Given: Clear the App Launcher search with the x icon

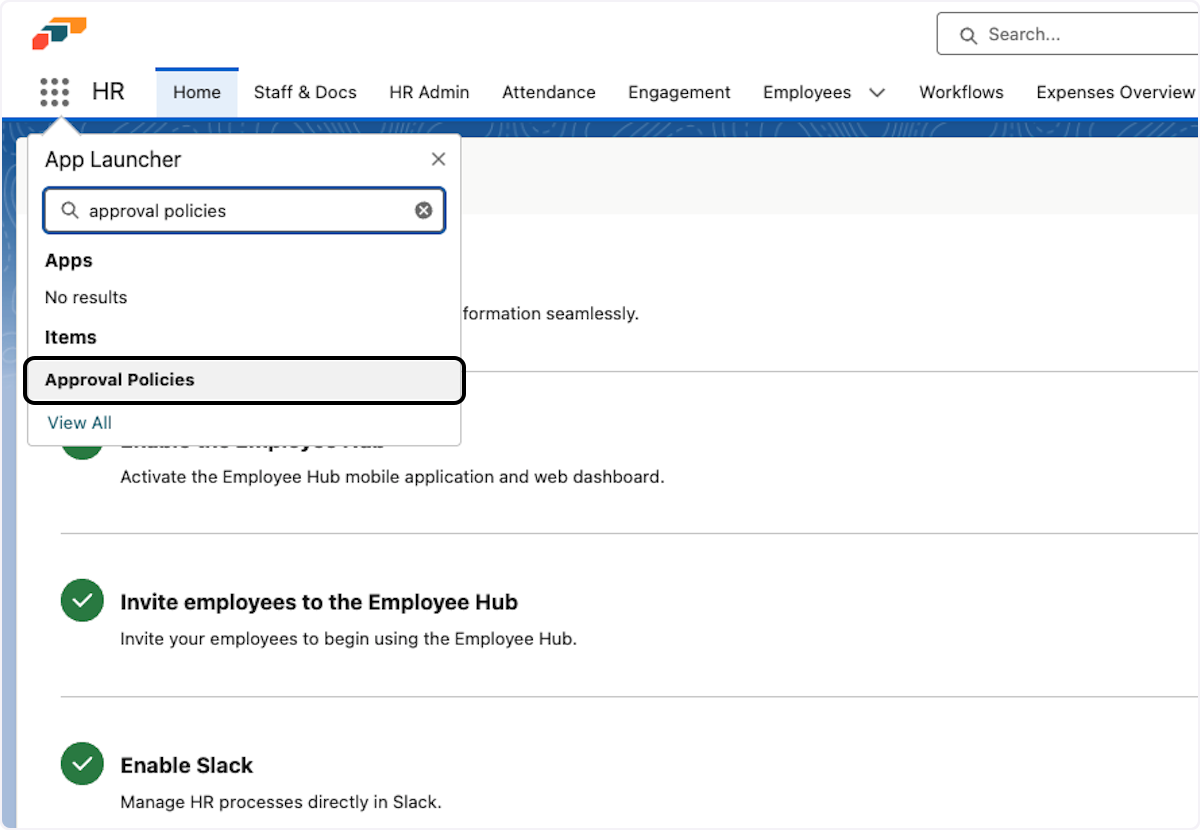Looking at the screenshot, I should [x=423, y=210].
